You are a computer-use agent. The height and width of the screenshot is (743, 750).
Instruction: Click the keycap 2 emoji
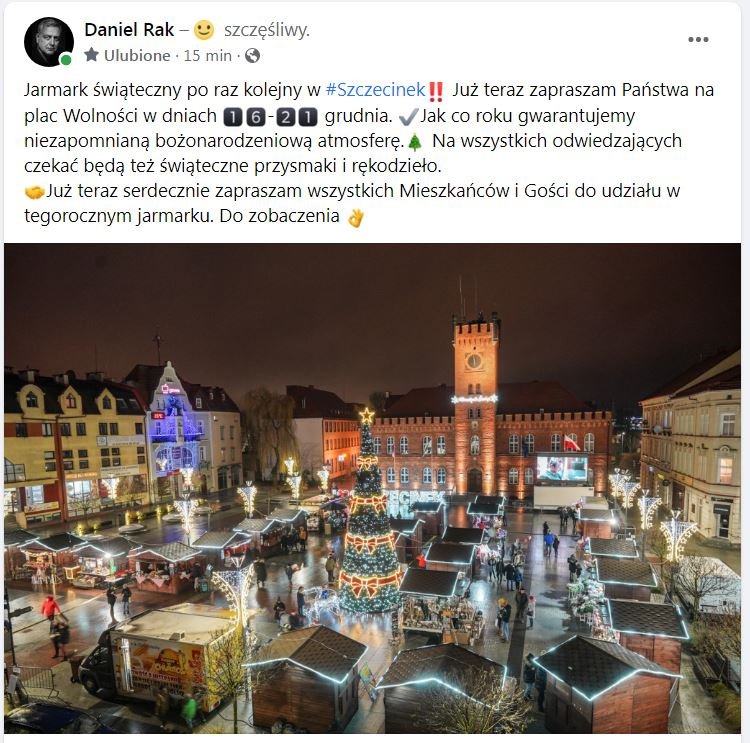pos(286,117)
